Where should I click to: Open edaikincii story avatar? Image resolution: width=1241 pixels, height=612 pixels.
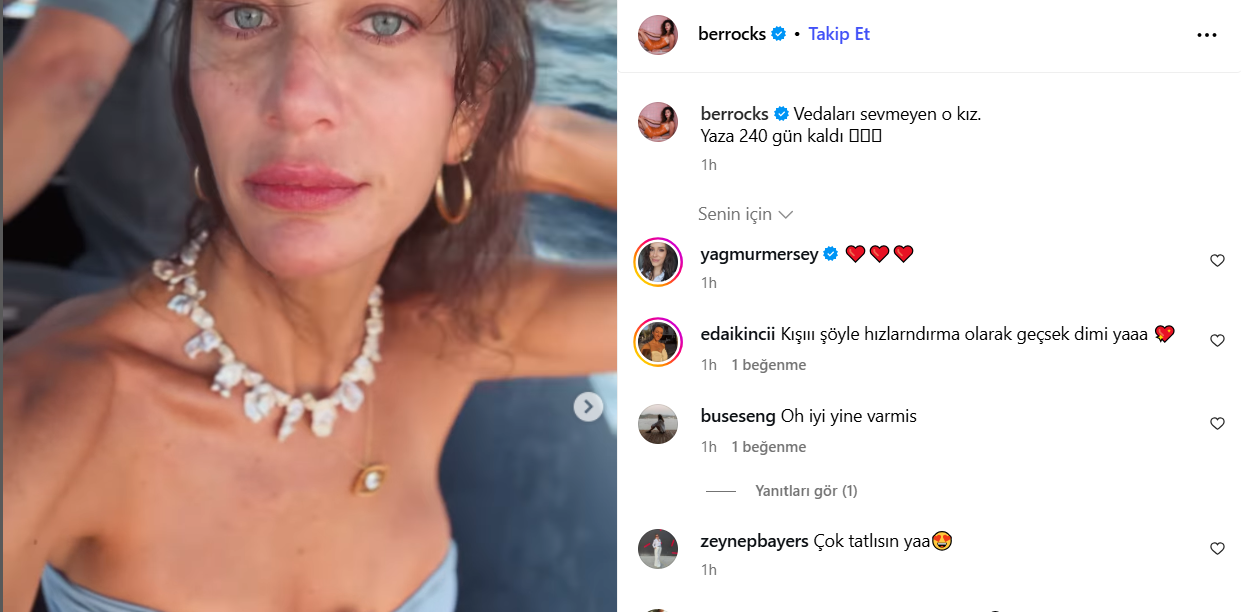click(658, 342)
